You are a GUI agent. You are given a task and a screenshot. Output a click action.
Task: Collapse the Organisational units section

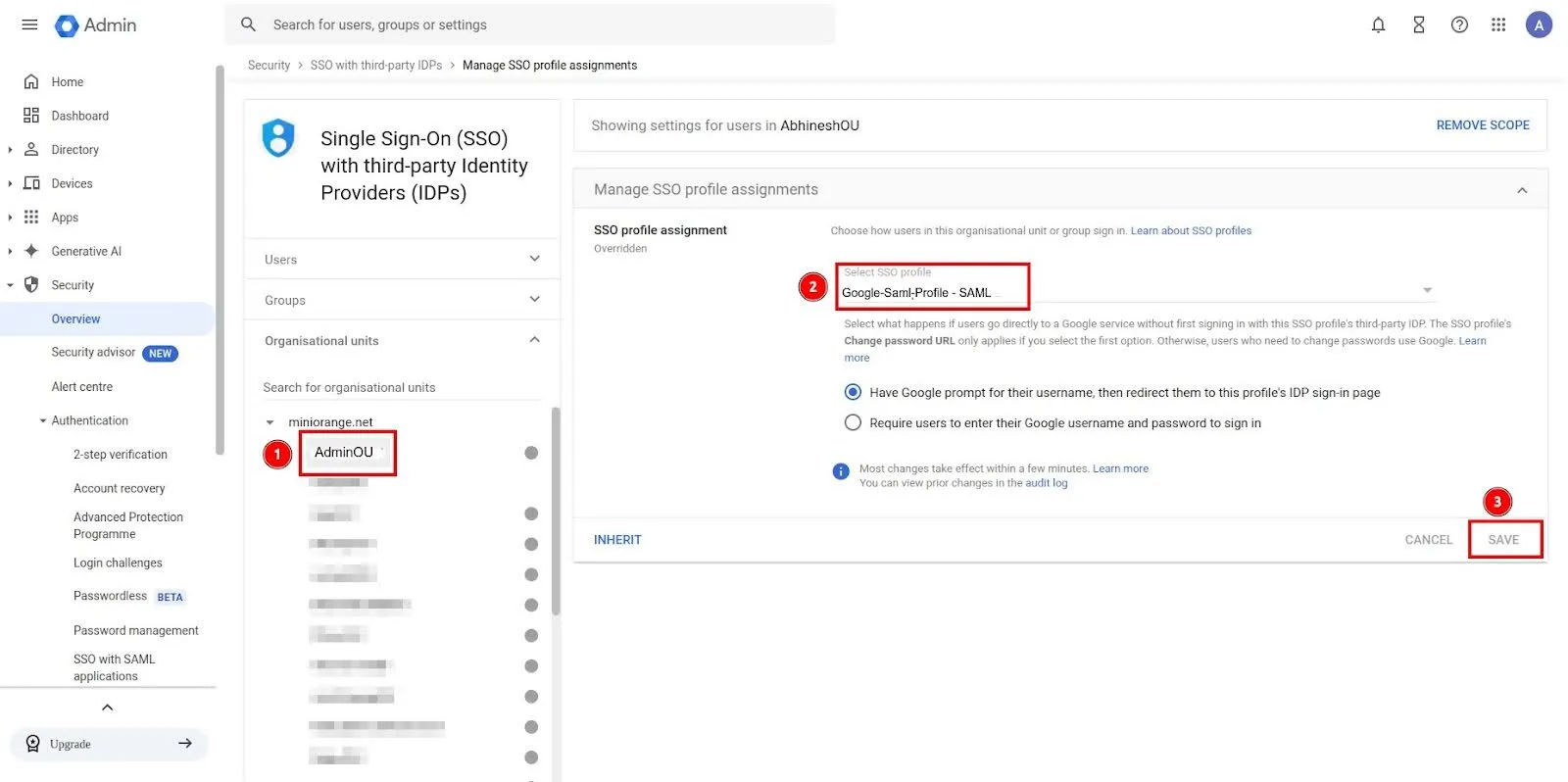534,340
